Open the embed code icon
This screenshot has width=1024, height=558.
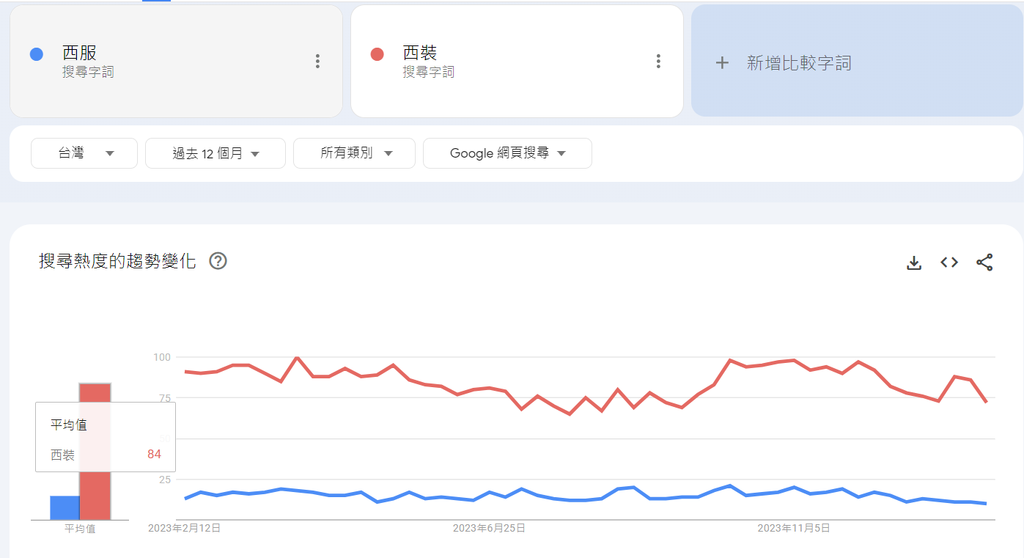click(x=949, y=262)
